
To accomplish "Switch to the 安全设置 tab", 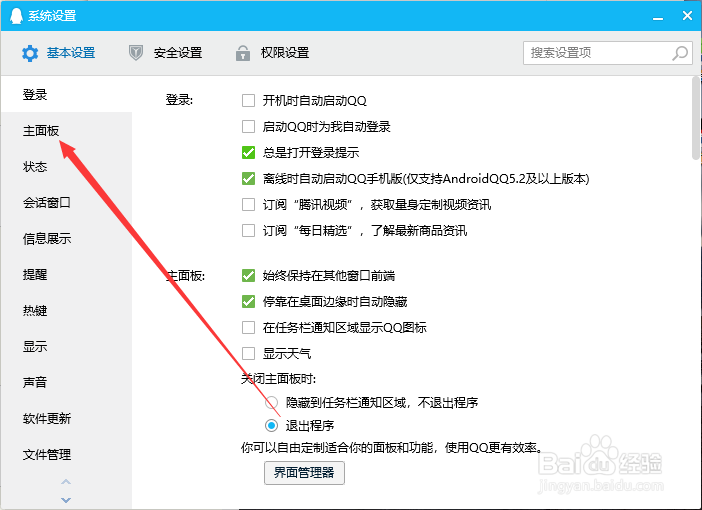I will 165,53.
